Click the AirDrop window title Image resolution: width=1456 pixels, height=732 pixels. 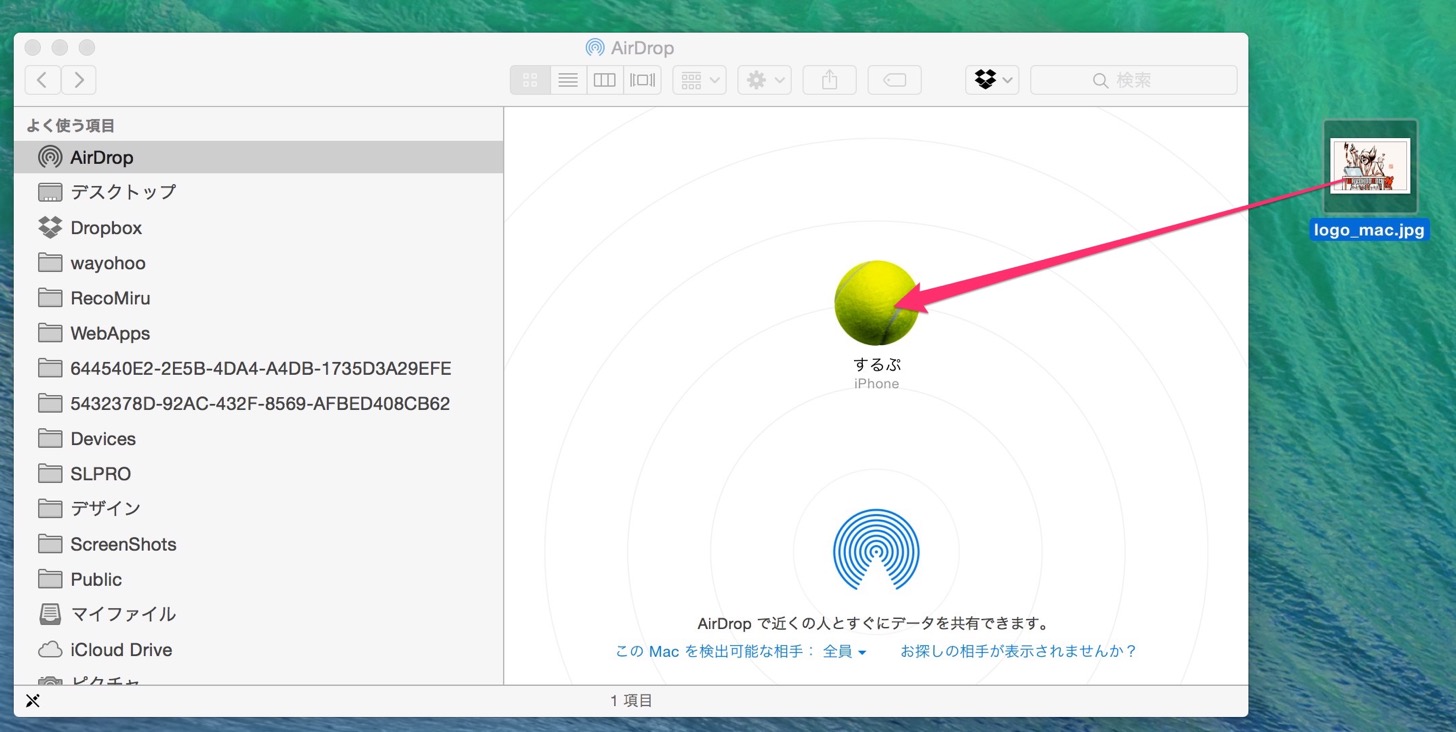point(643,48)
